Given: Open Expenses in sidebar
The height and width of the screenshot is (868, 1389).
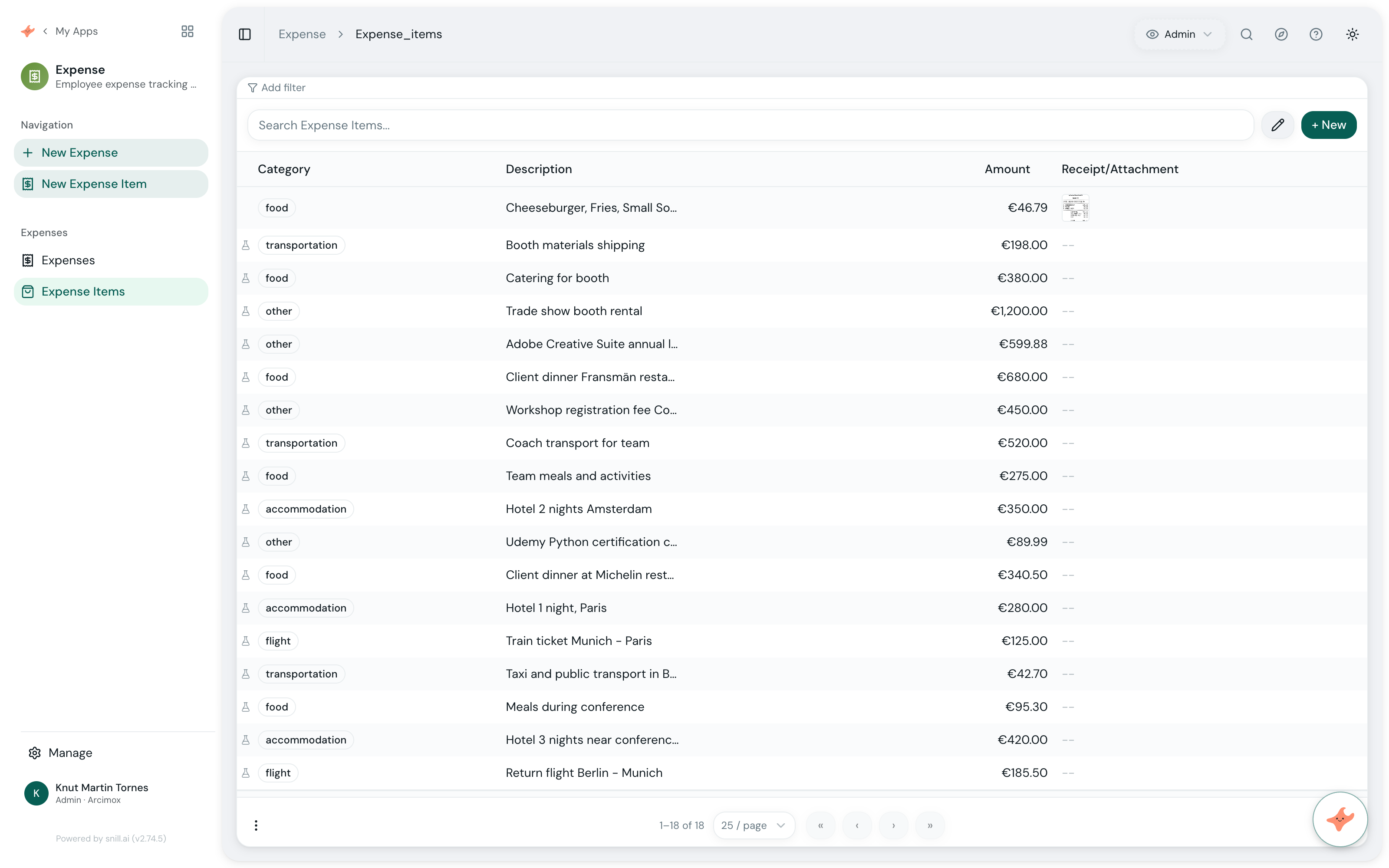Looking at the screenshot, I should click(x=111, y=260).
